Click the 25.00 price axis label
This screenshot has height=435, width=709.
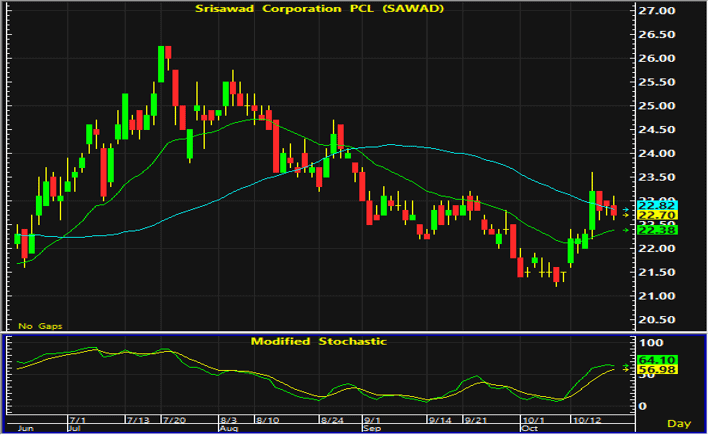[657, 106]
